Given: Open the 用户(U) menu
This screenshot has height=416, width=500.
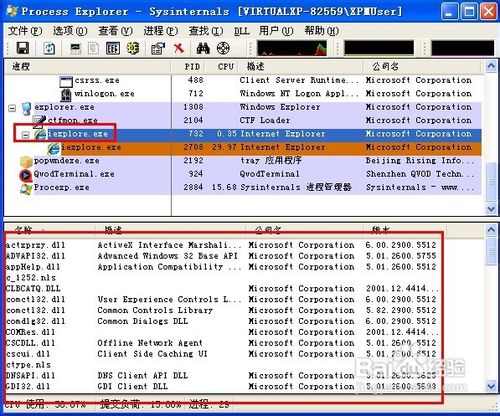Looking at the screenshot, I should click(x=276, y=31).
